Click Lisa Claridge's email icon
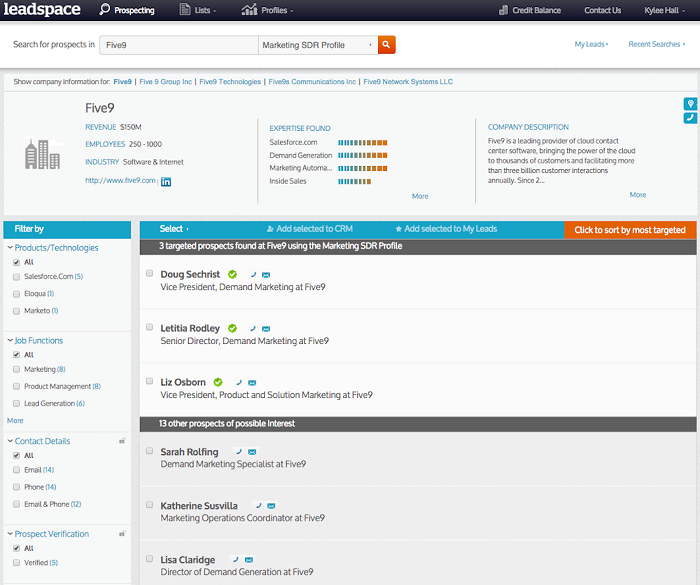 coord(249,560)
